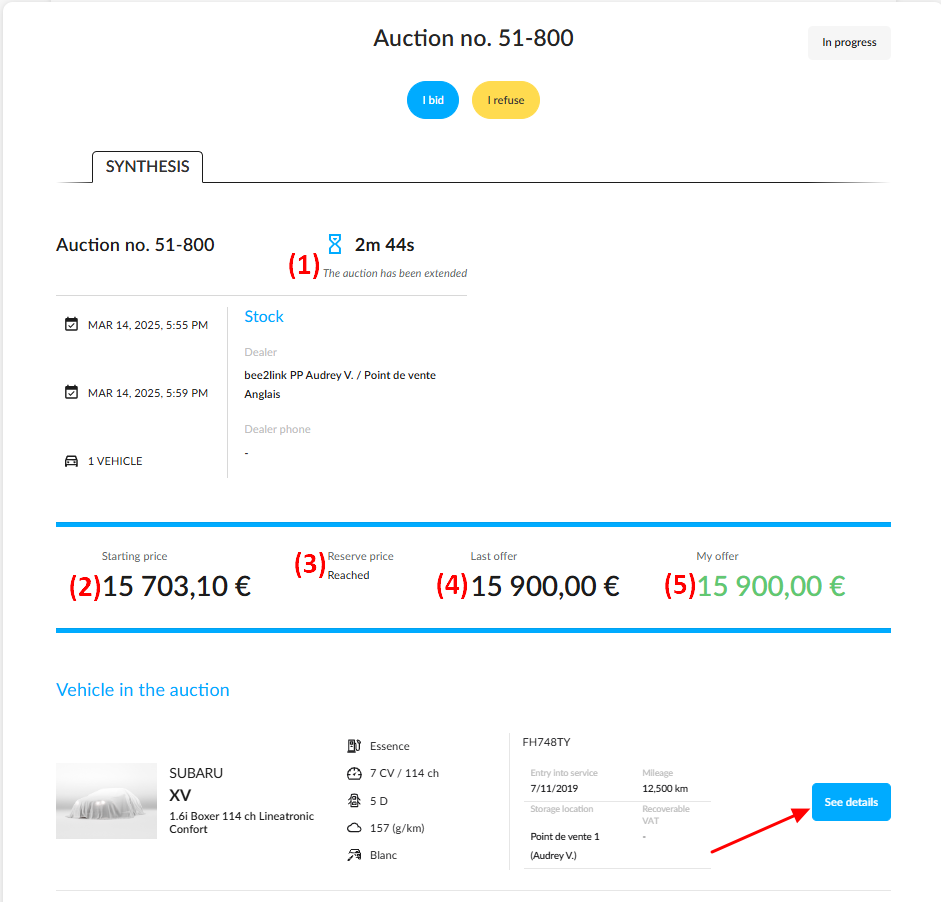Click the In progress status badge
The image size is (941, 902).
pos(849,43)
